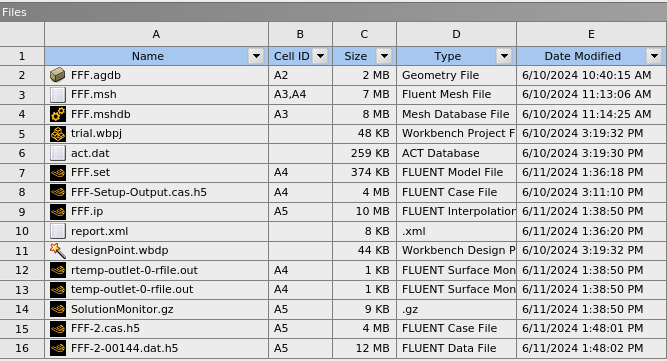Open the Size column filter dropdown
This screenshot has width=667, height=361.
pyautogui.click(x=384, y=56)
